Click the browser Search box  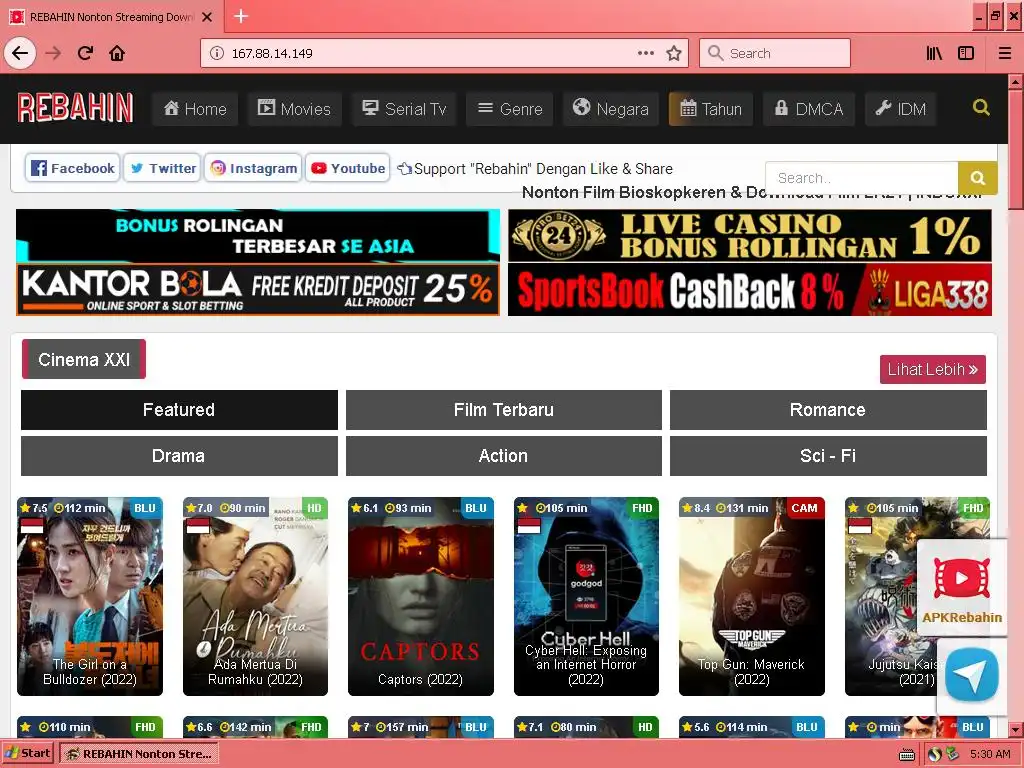(775, 53)
